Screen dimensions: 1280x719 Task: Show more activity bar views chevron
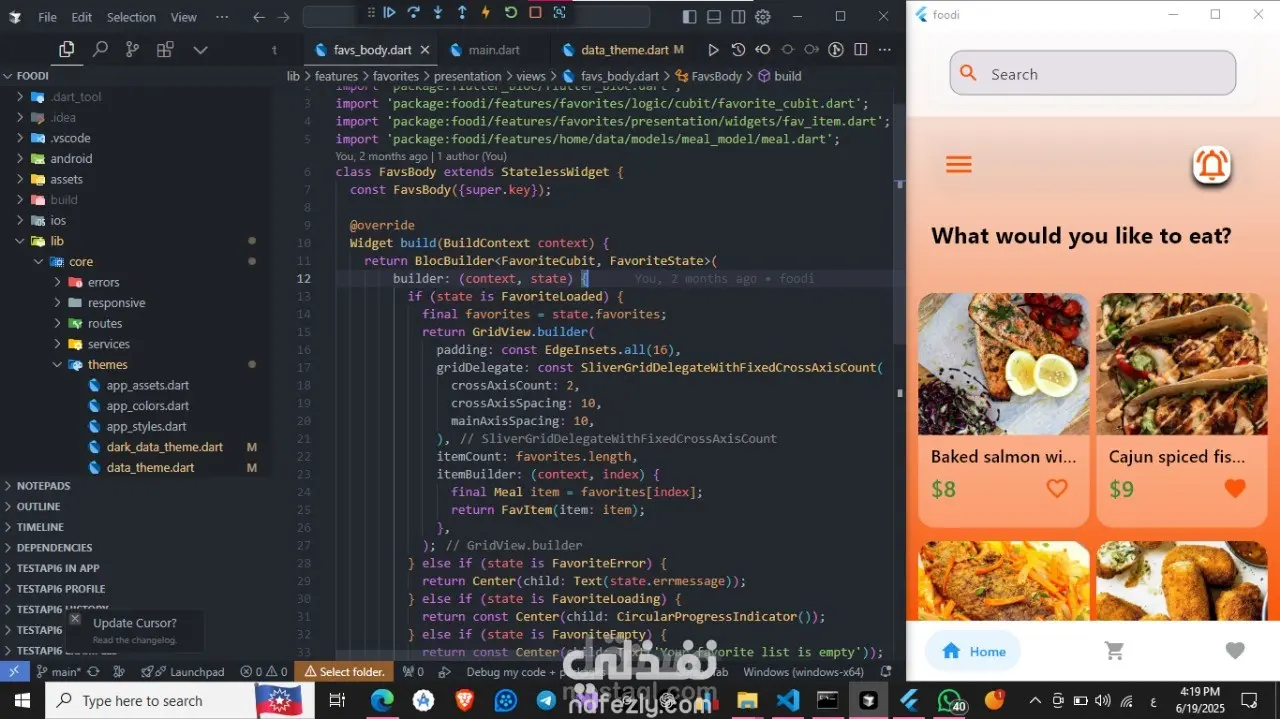pyautogui.click(x=200, y=49)
